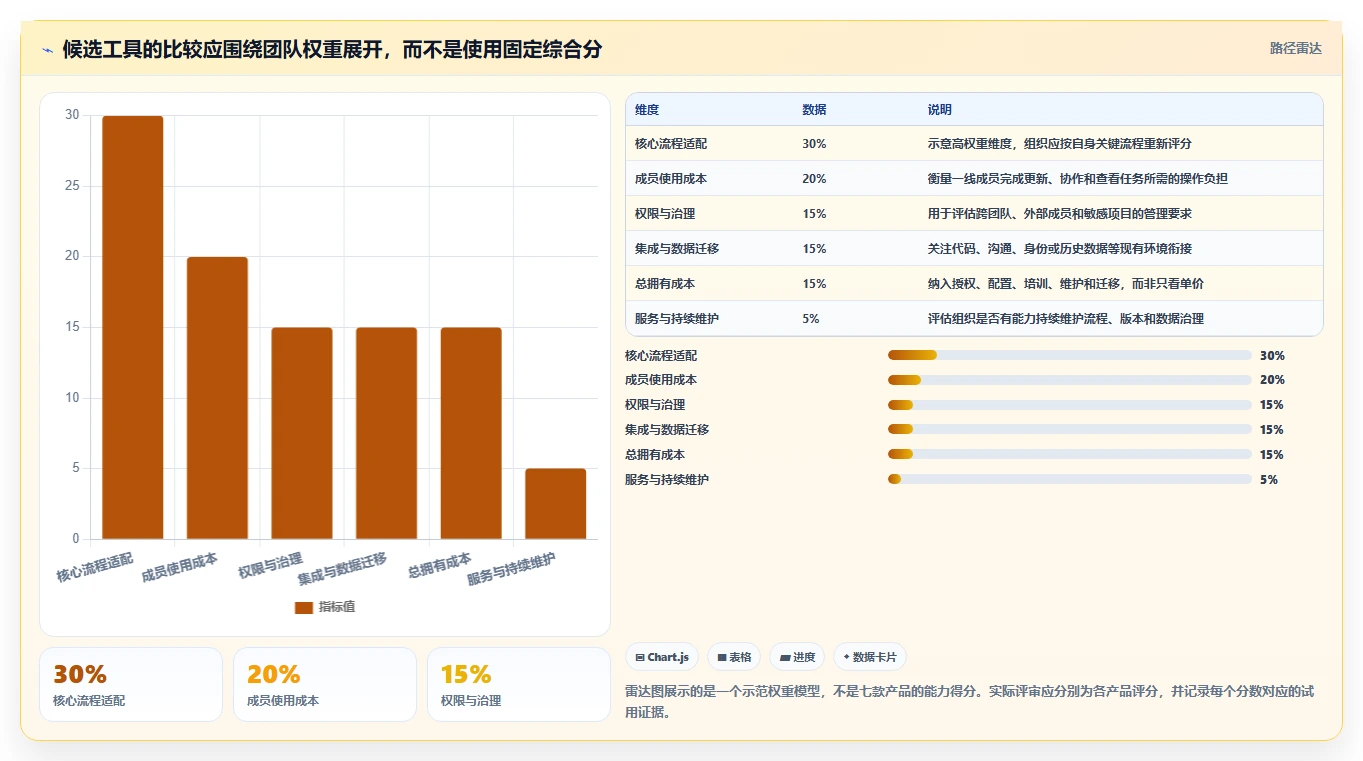
Task: Click the 核心流程适配 progress bar
Action: click(1069, 355)
